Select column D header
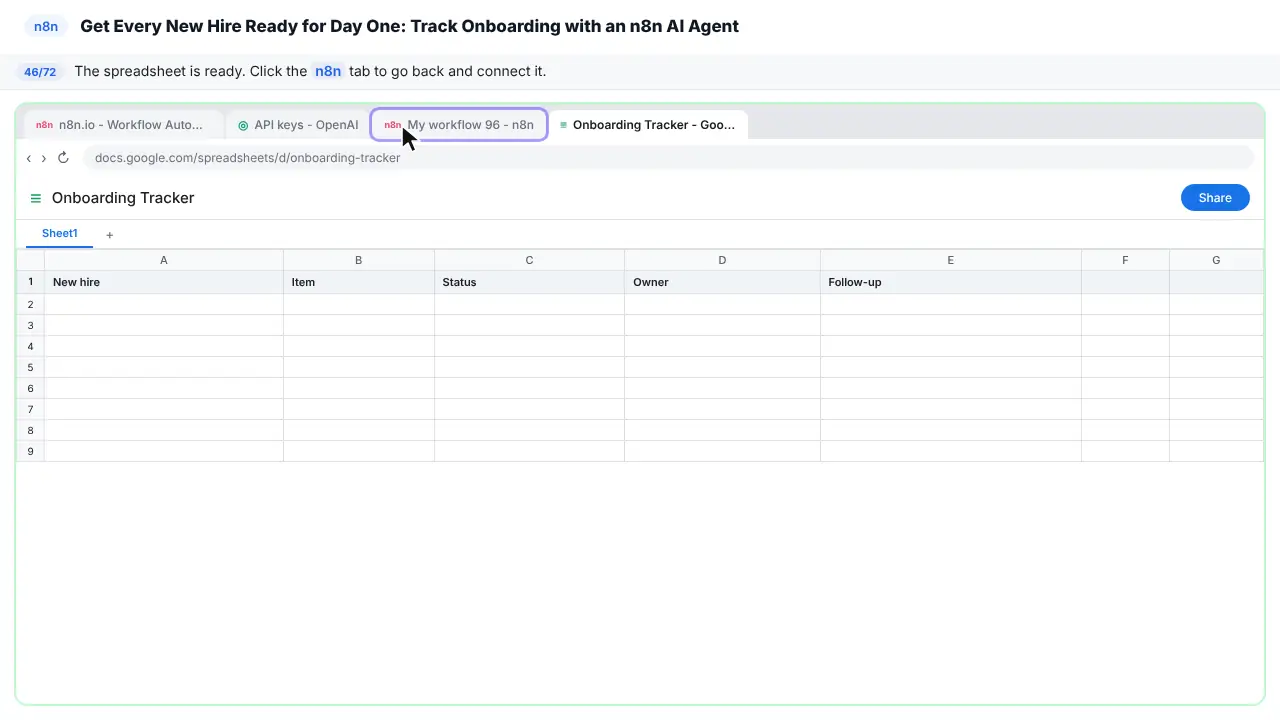This screenshot has height=720, width=1280. (x=722, y=260)
